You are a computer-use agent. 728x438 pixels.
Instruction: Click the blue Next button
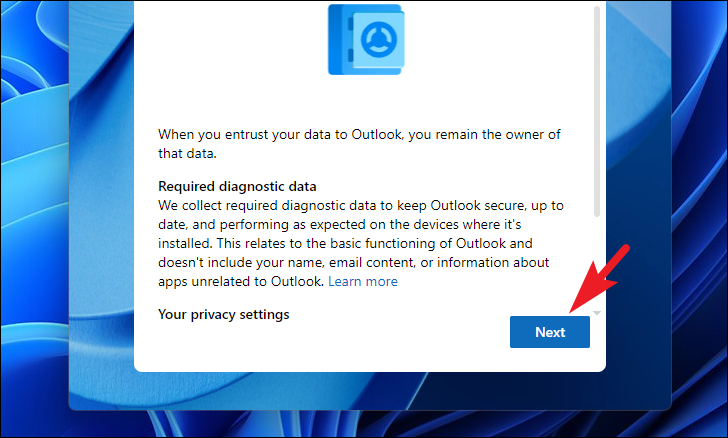click(x=550, y=332)
